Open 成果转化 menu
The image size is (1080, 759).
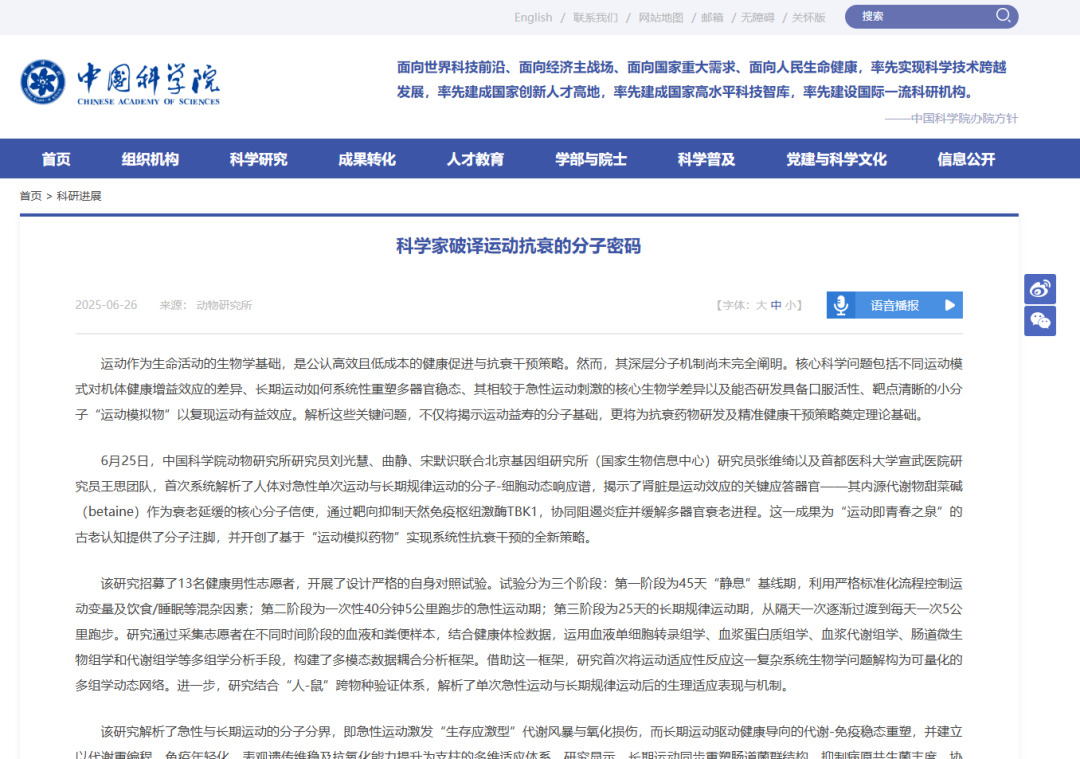click(x=367, y=159)
